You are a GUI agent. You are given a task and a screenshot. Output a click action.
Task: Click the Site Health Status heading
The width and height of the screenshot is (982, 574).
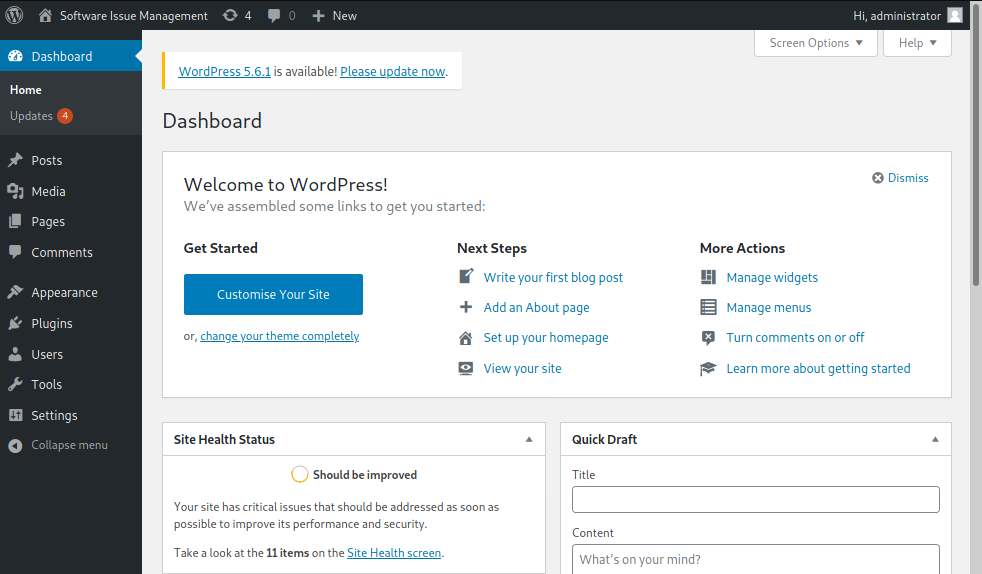pos(224,439)
